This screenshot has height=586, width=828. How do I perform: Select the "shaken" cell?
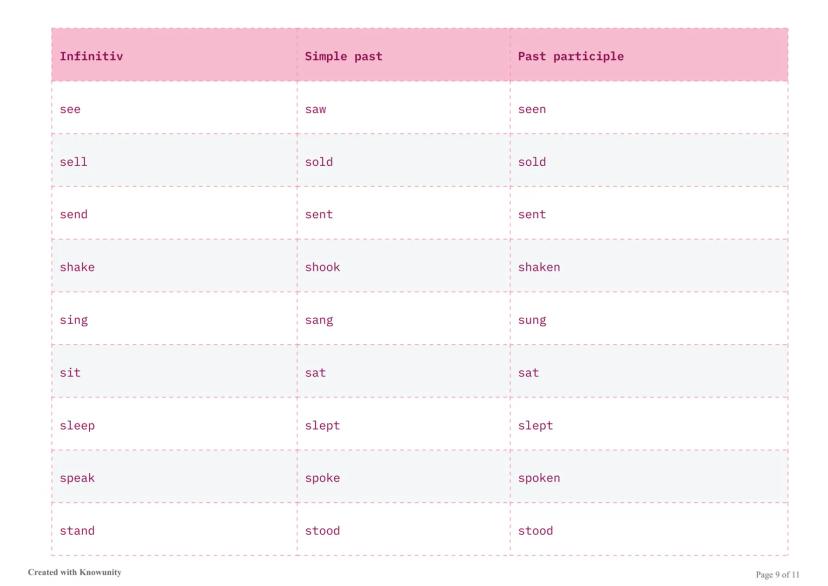pyautogui.click(x=539, y=267)
